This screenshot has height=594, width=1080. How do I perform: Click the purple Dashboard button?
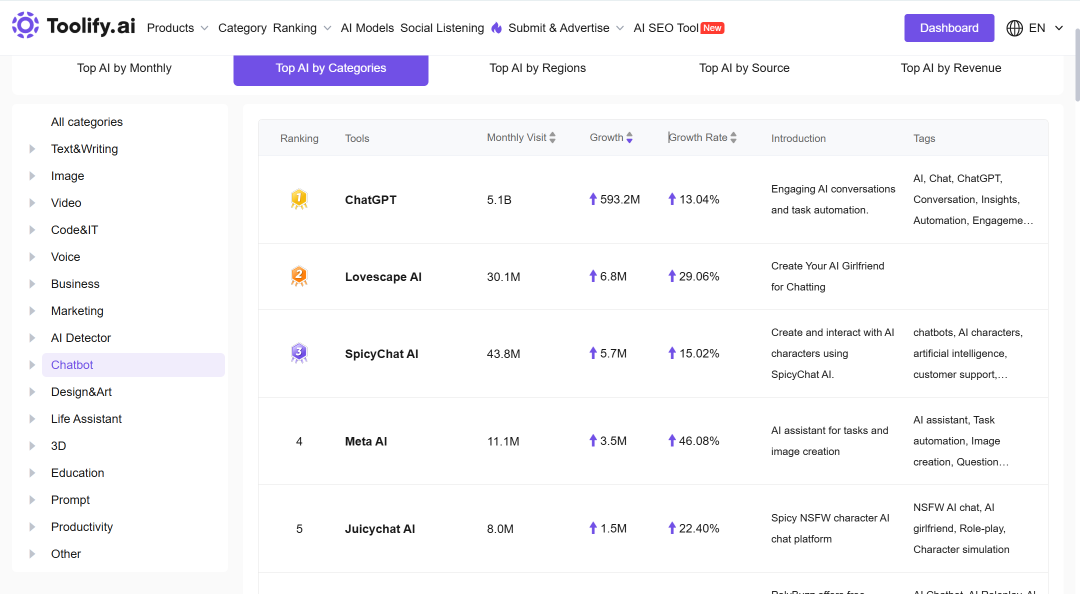(949, 28)
